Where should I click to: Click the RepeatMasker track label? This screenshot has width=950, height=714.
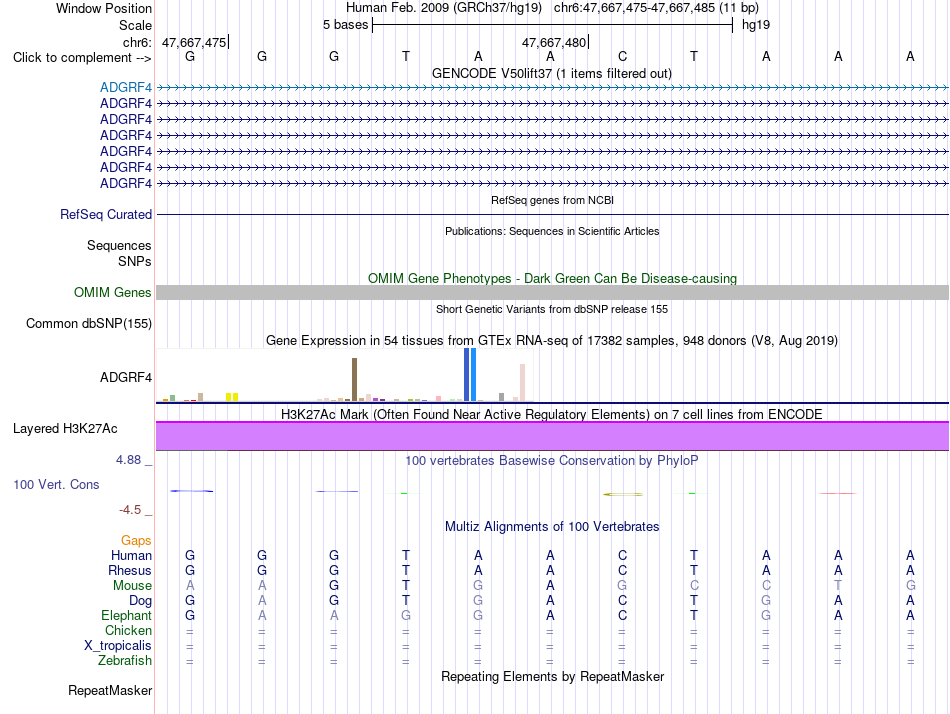(110, 690)
